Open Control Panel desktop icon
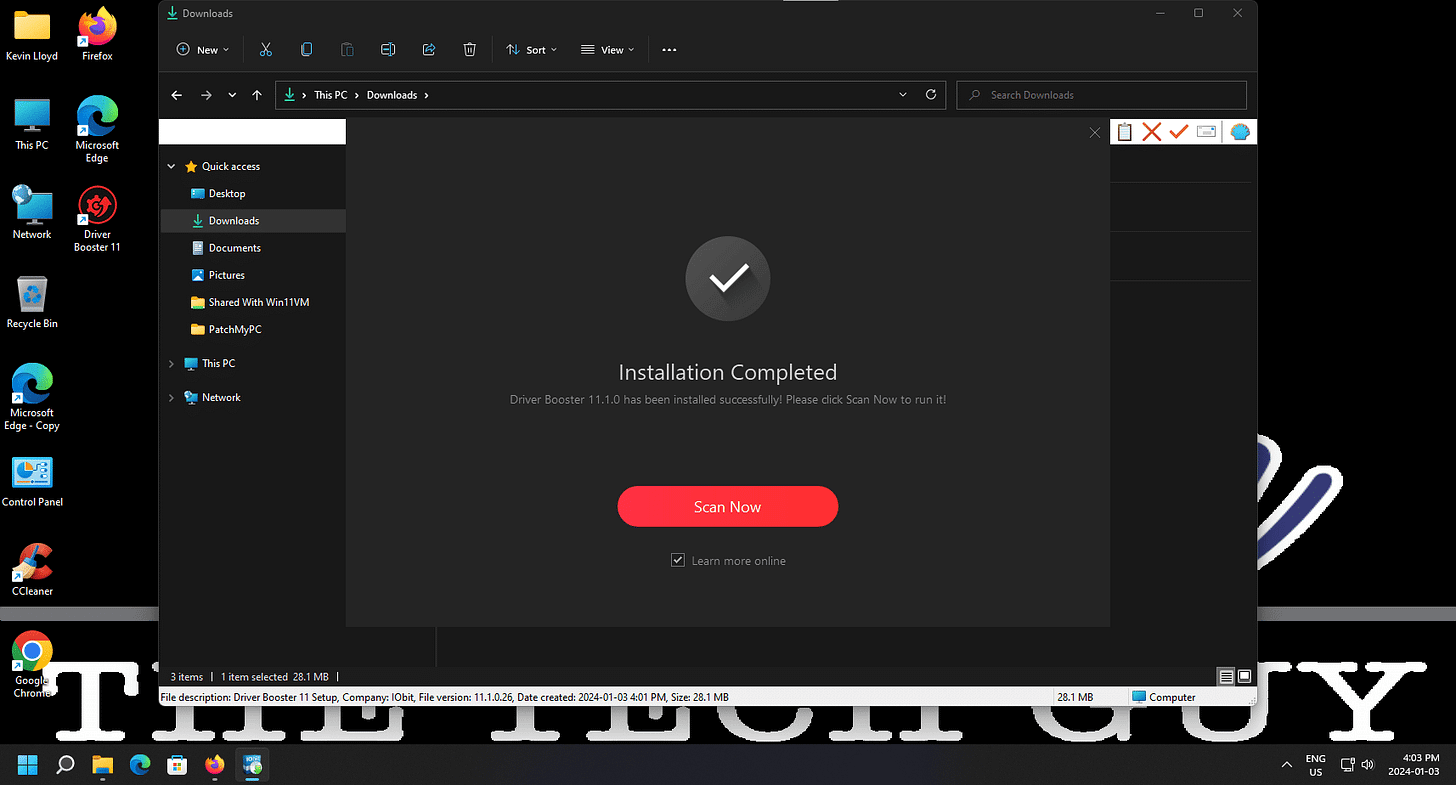Viewport: 1456px width, 785px height. (x=32, y=480)
